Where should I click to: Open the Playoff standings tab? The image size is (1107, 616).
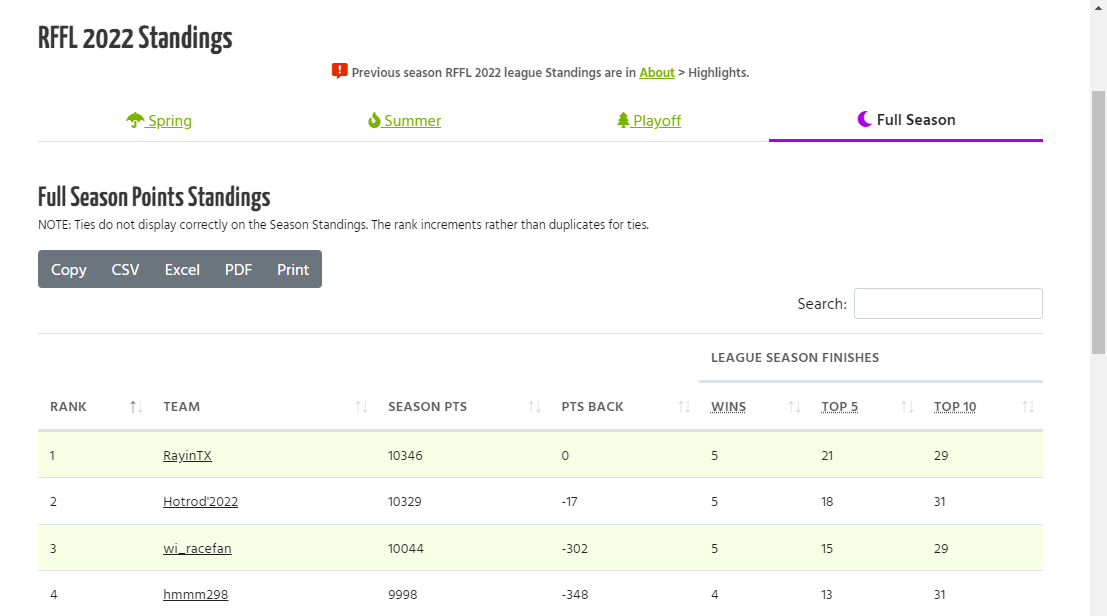point(657,120)
